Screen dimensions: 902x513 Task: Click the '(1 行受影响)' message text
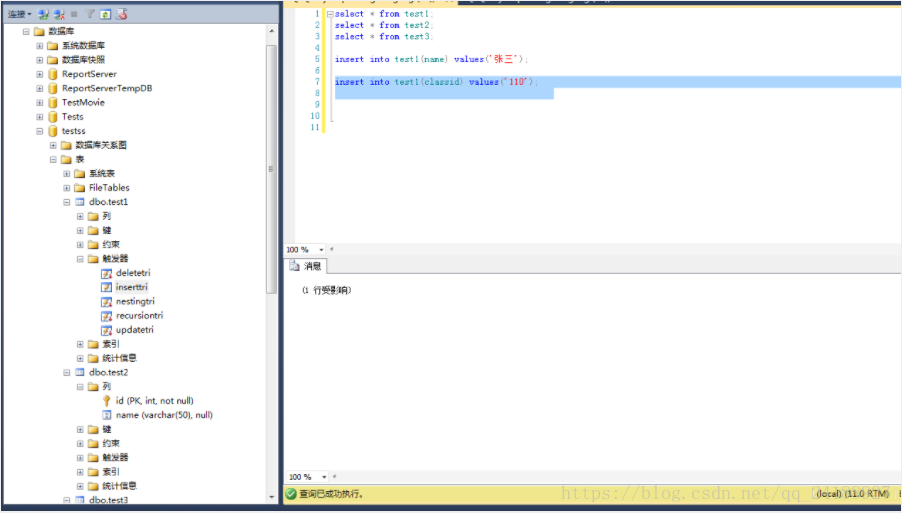tap(327, 291)
